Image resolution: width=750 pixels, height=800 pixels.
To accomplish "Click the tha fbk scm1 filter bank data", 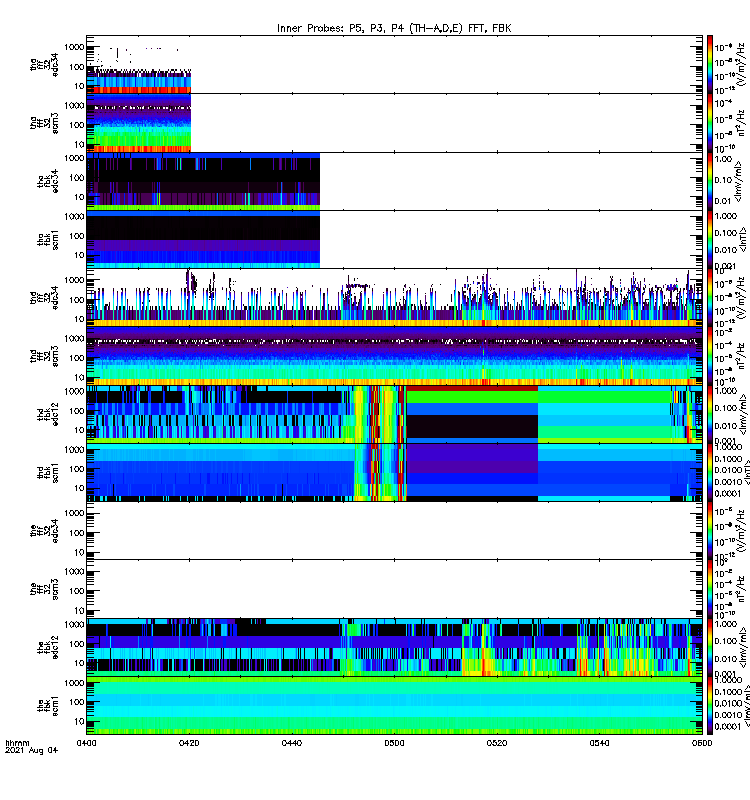I will [203, 239].
